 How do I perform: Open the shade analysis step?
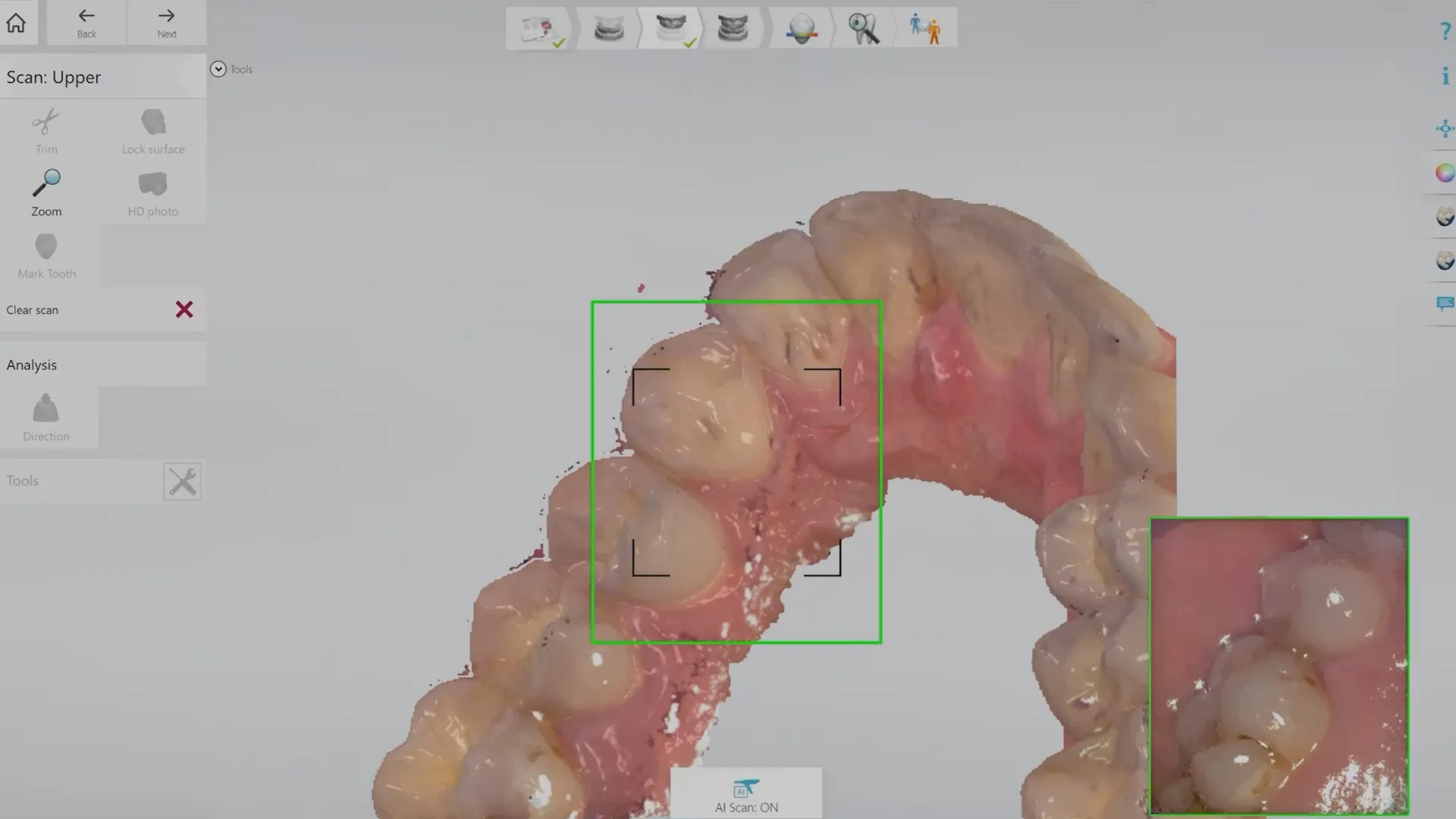pyautogui.click(x=800, y=27)
